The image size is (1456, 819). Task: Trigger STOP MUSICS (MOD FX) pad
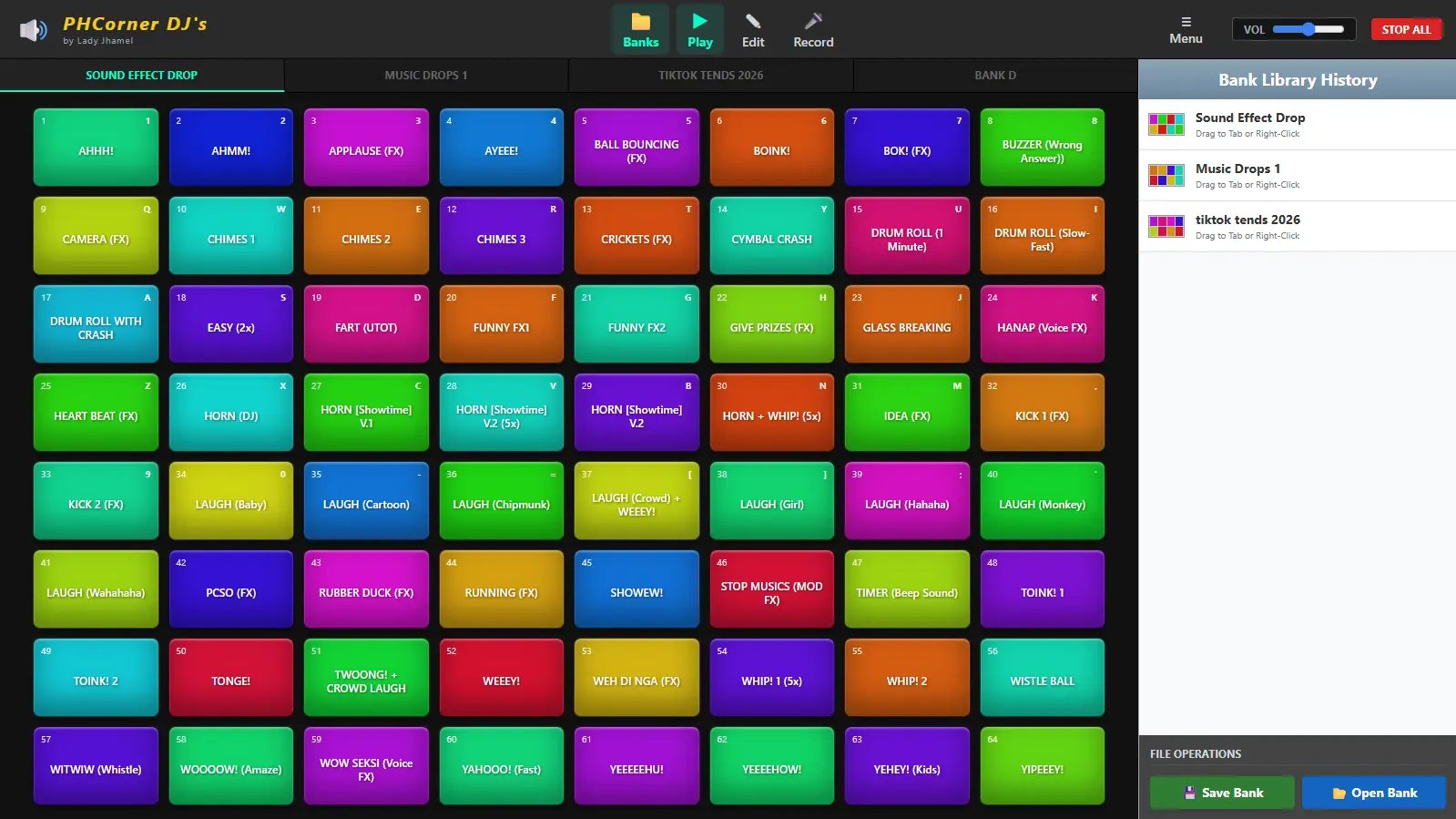[x=772, y=589]
